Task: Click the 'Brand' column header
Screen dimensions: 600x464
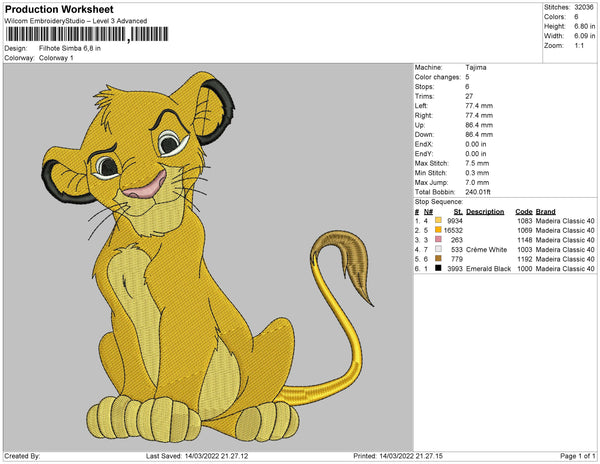Action: [545, 212]
